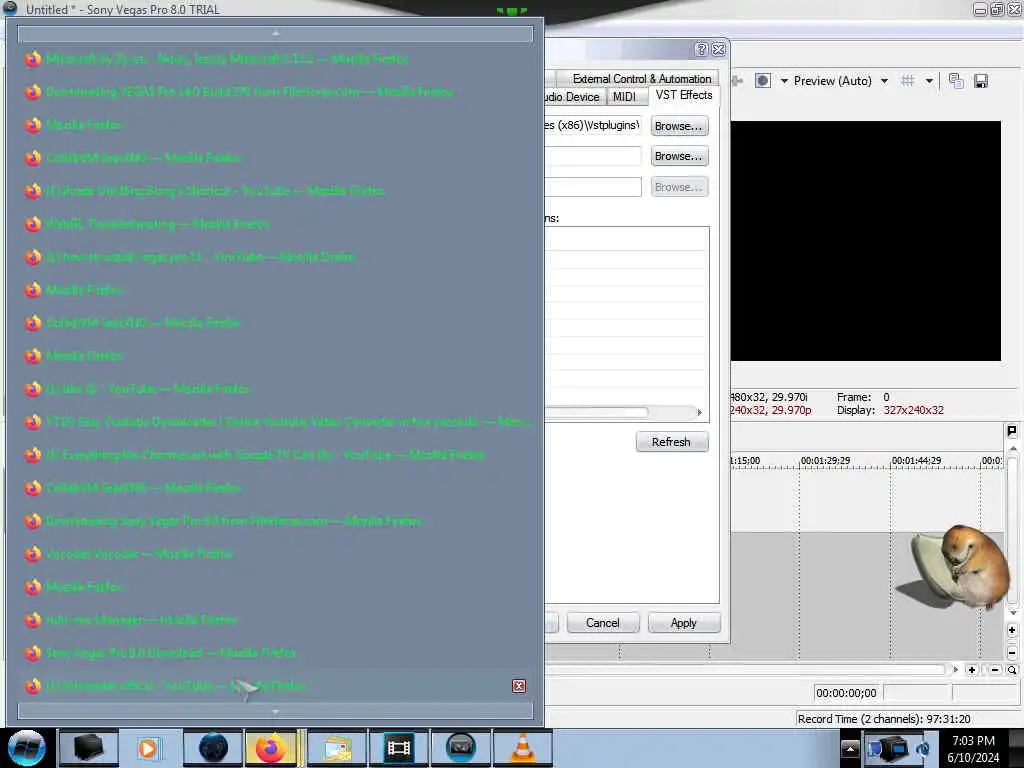Click the Vstplugins folder path field
1024x768 pixels.
(x=593, y=125)
